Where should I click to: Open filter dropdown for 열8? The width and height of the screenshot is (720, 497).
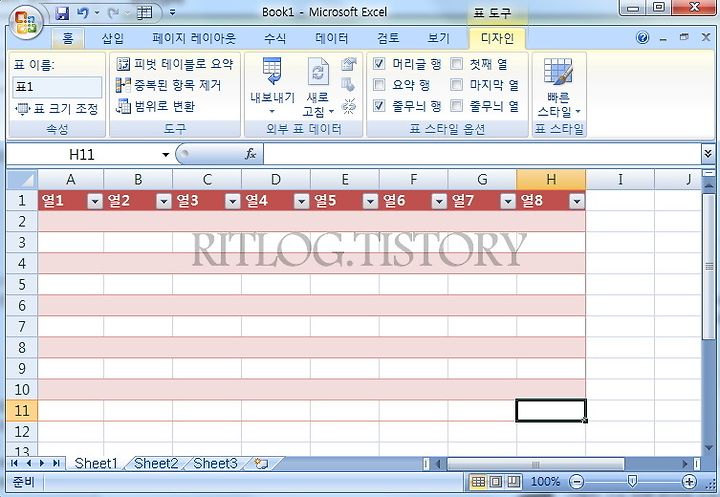coord(577,201)
